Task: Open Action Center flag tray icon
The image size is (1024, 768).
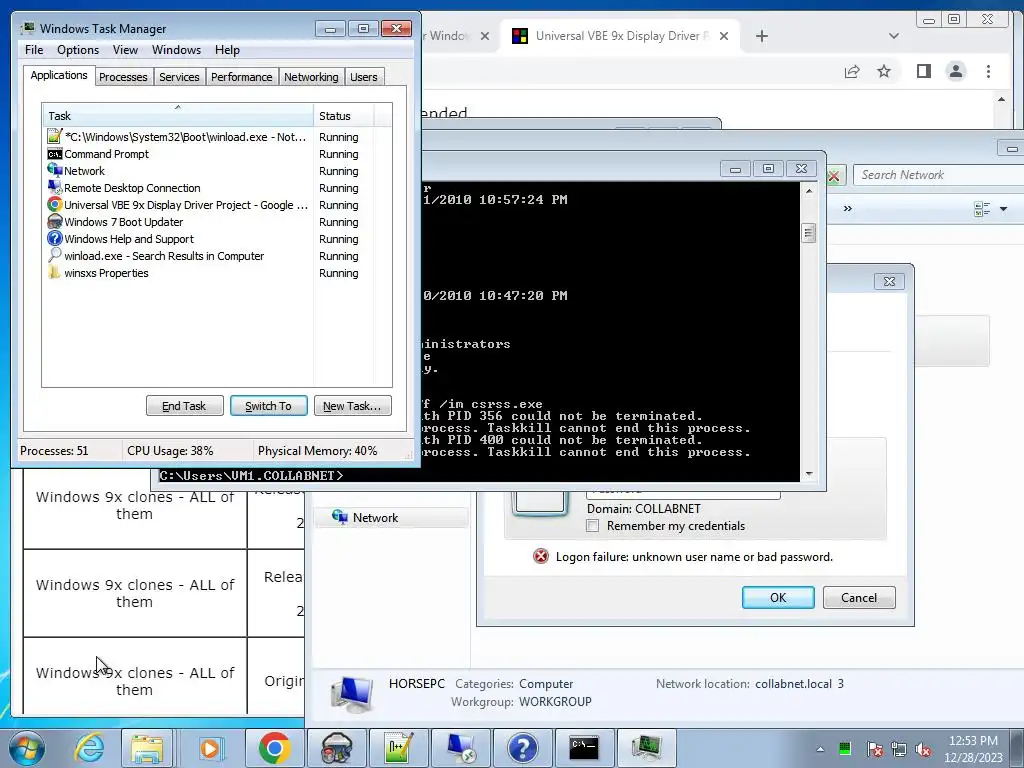Action: [874, 749]
